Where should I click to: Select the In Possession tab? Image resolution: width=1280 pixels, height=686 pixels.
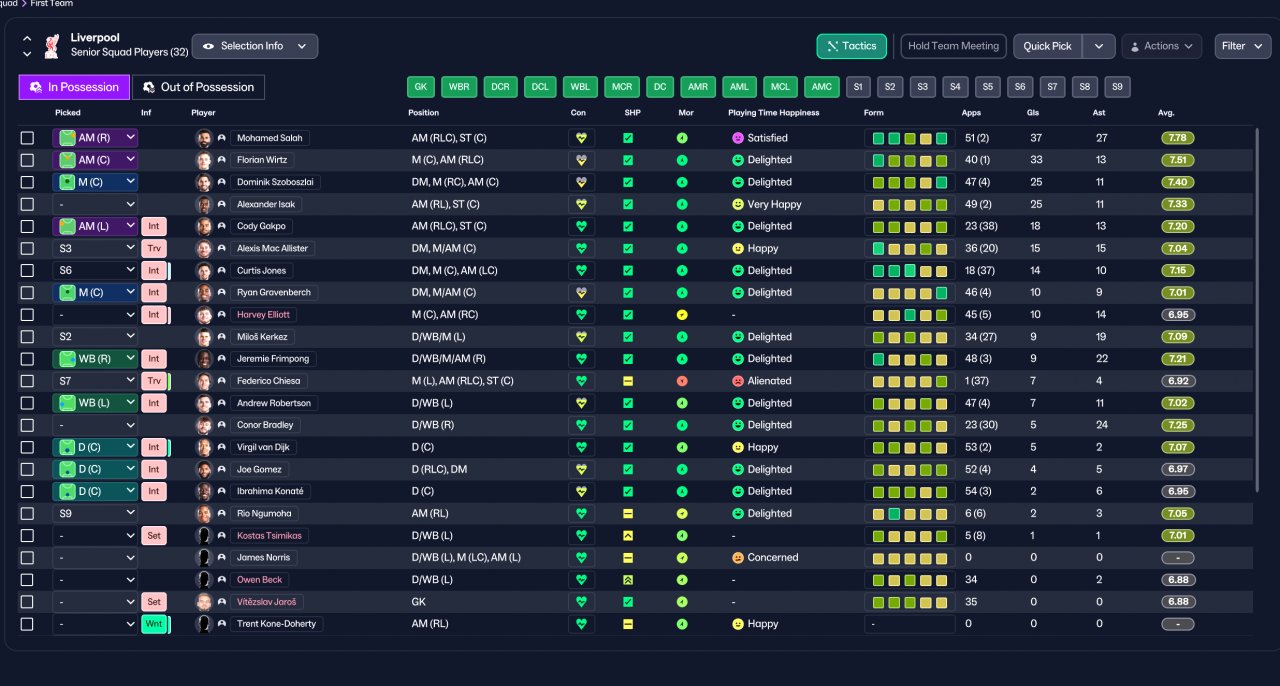pyautogui.click(x=74, y=87)
